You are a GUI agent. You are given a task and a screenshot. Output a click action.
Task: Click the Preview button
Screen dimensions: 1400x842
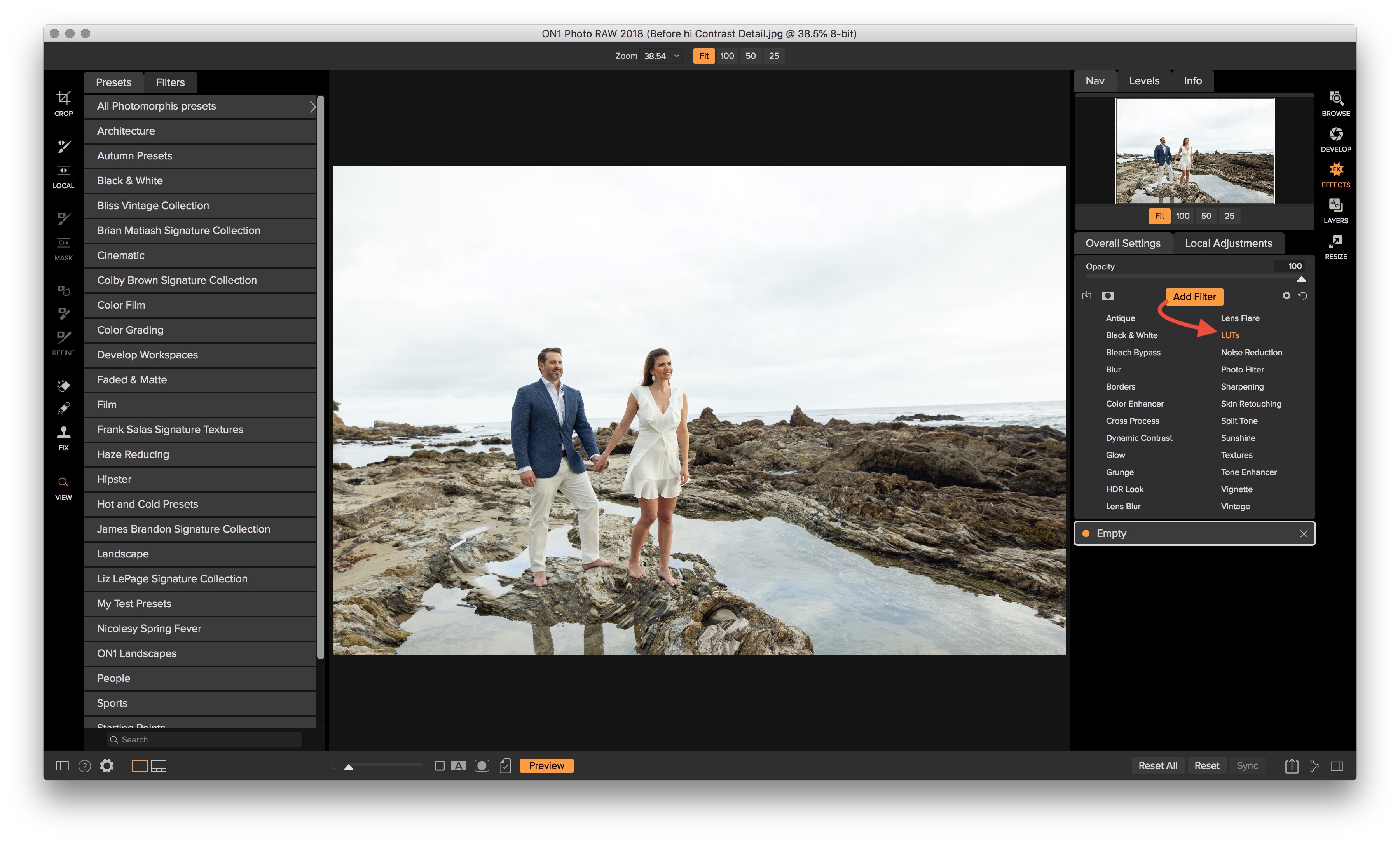pyautogui.click(x=546, y=766)
